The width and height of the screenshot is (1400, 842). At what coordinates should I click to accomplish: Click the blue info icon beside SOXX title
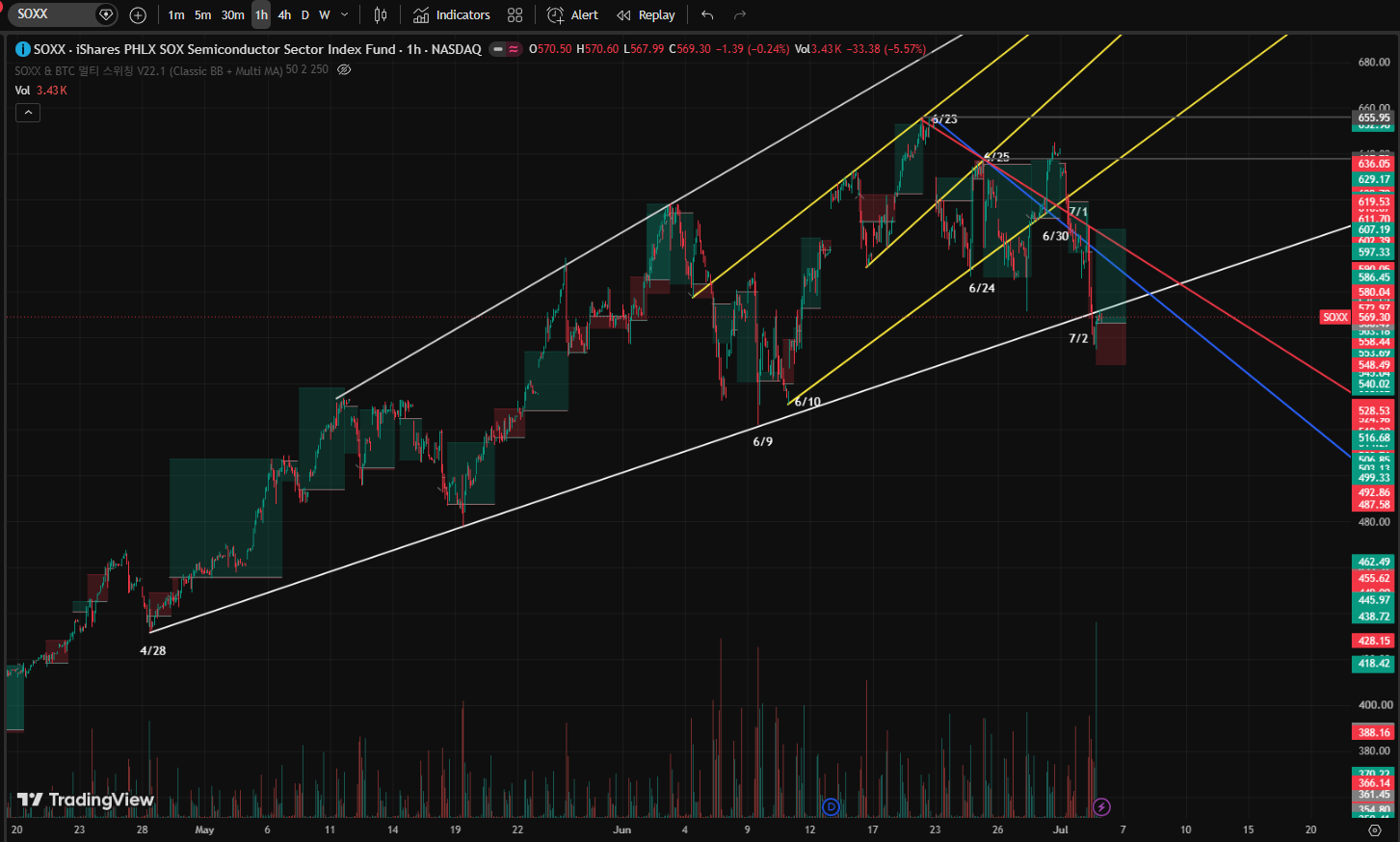click(x=22, y=48)
